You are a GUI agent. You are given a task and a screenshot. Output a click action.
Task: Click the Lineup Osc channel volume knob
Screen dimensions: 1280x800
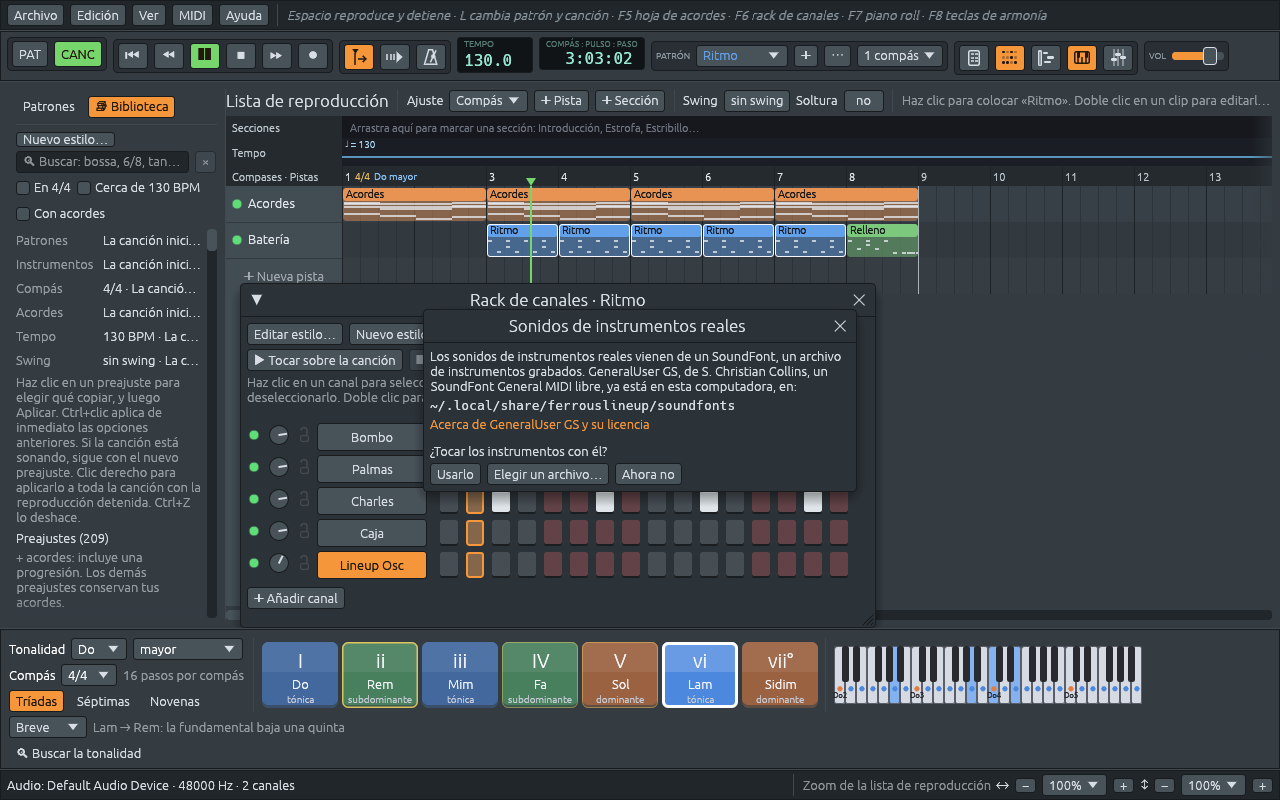coord(279,565)
